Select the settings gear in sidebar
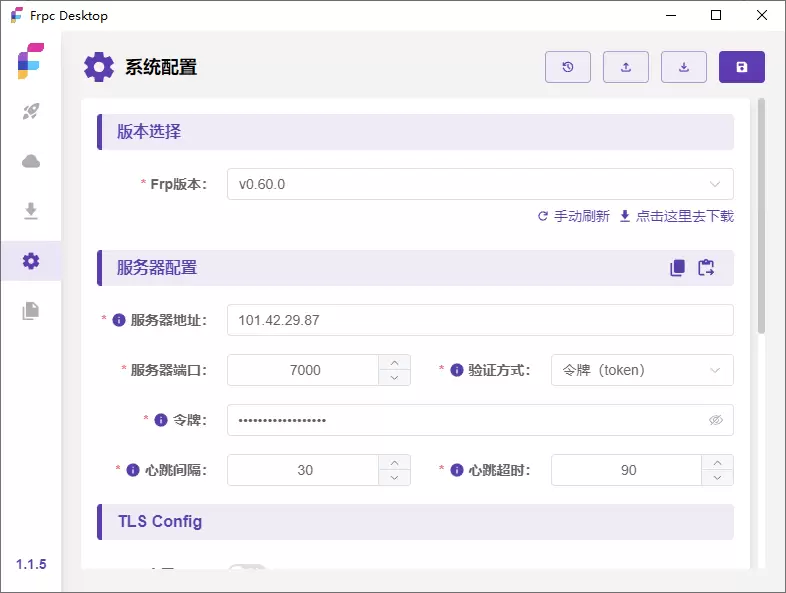786x593 pixels. pyautogui.click(x=31, y=261)
